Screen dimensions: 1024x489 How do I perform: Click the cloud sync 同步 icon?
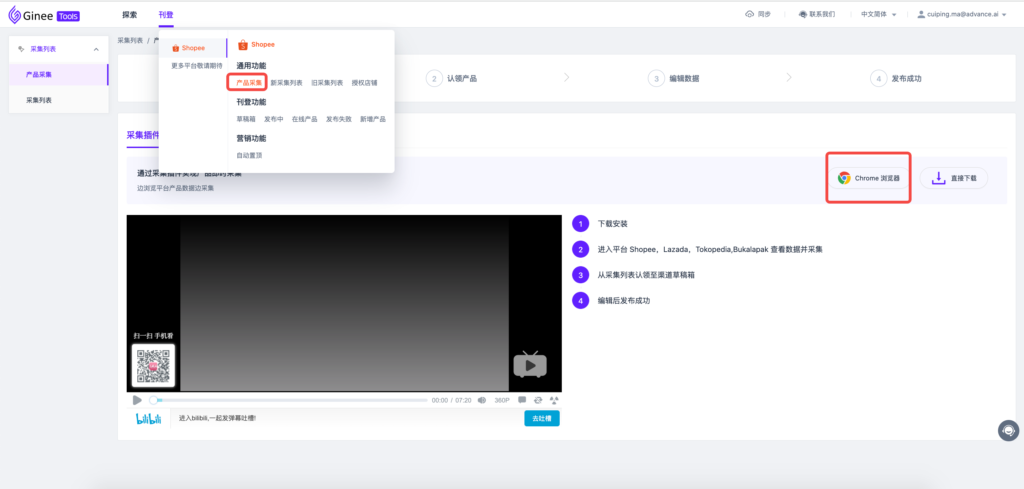click(751, 15)
